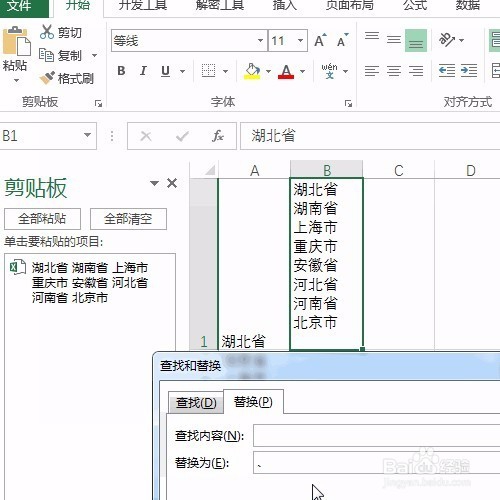Image resolution: width=500 pixels, height=500 pixels.
Task: Align text right
Action: tap(416, 71)
